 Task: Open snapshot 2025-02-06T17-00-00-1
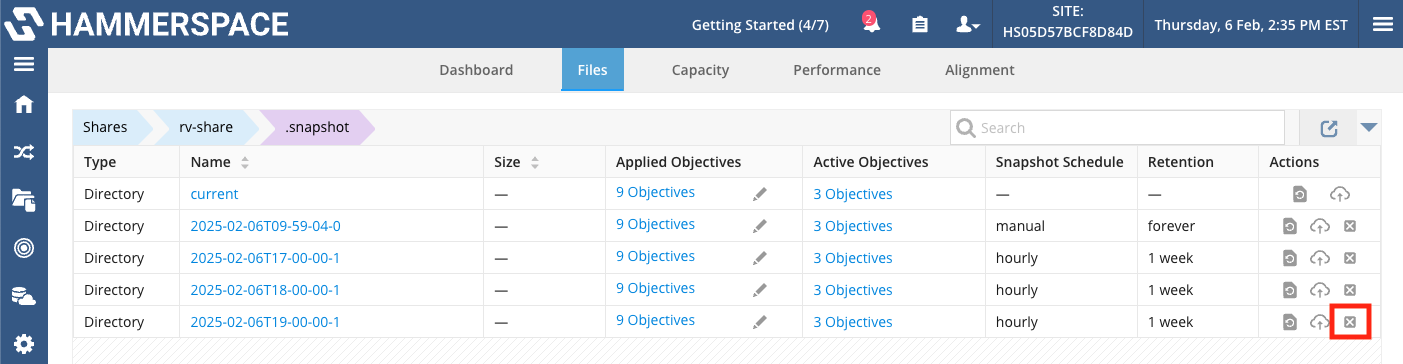[x=265, y=258]
